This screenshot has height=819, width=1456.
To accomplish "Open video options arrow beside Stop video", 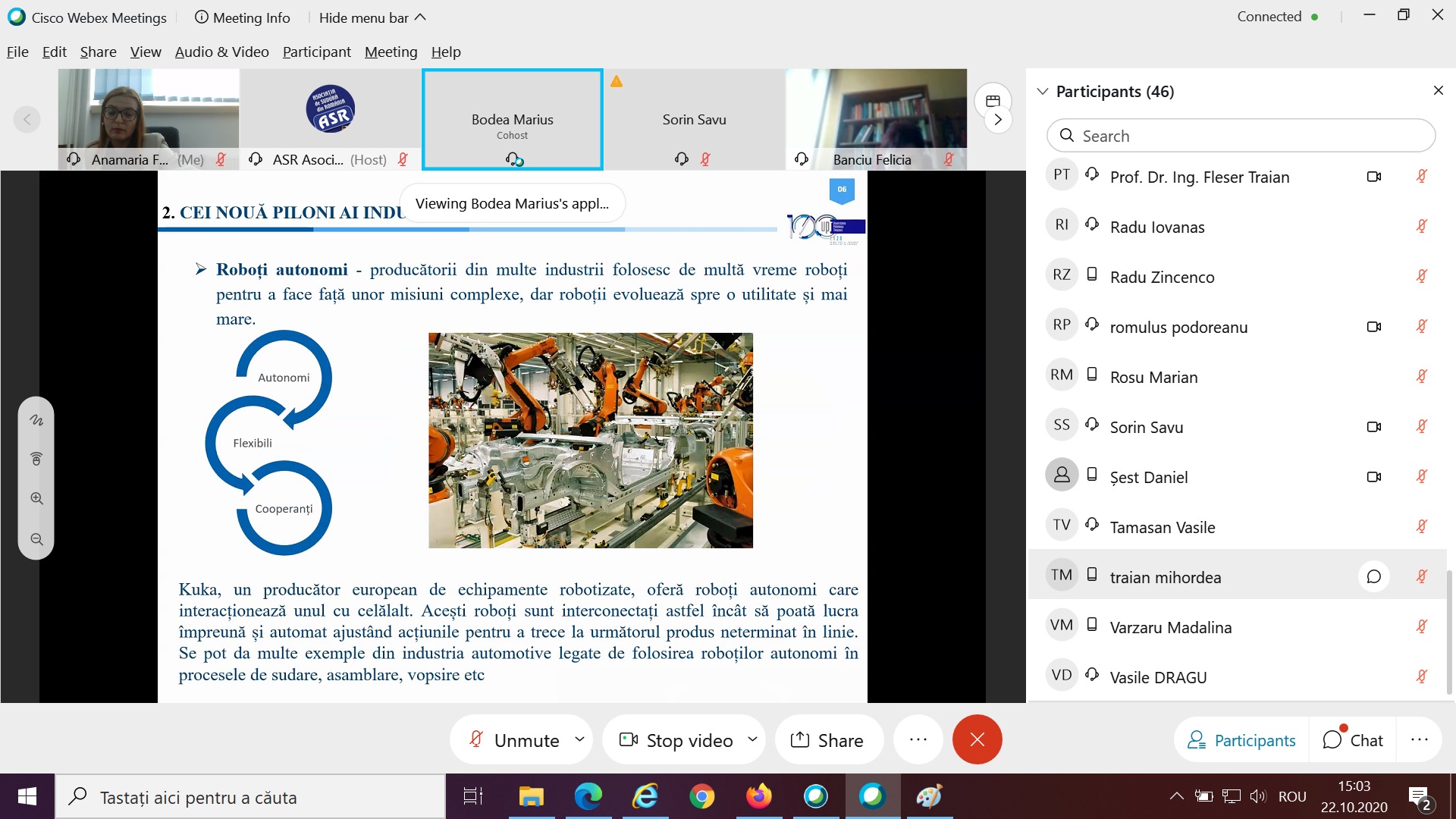I will pos(752,739).
